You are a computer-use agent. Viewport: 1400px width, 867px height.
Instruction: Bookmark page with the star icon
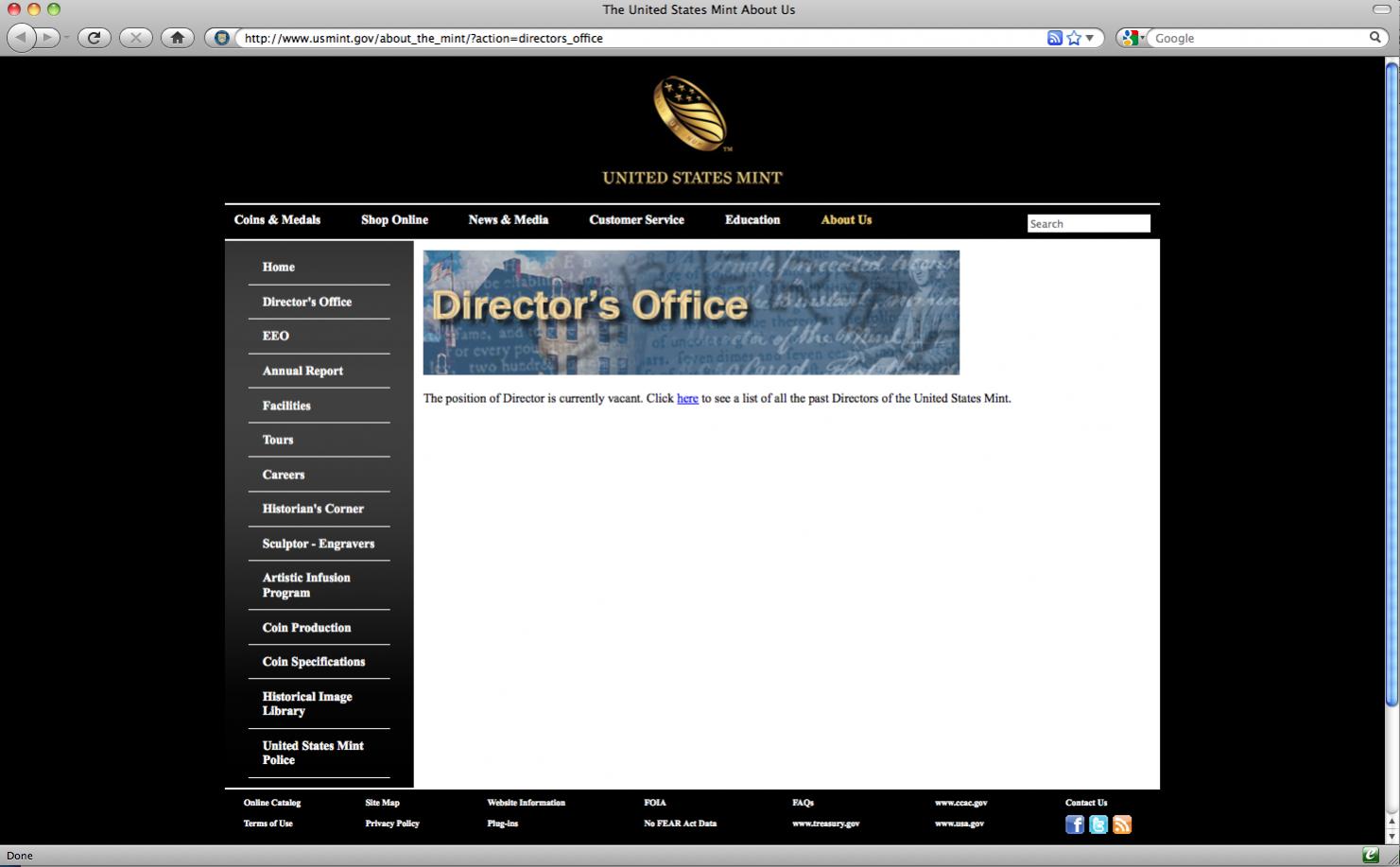pyautogui.click(x=1074, y=38)
